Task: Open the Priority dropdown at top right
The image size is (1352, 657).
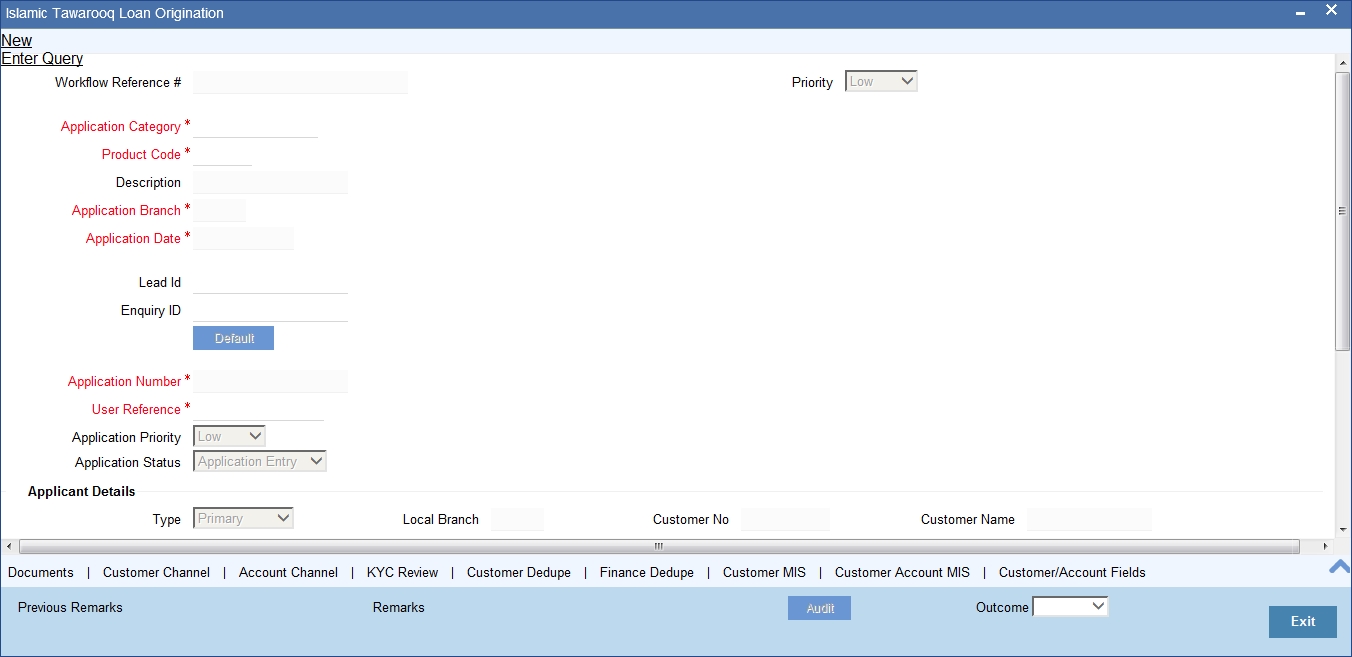Action: point(881,82)
